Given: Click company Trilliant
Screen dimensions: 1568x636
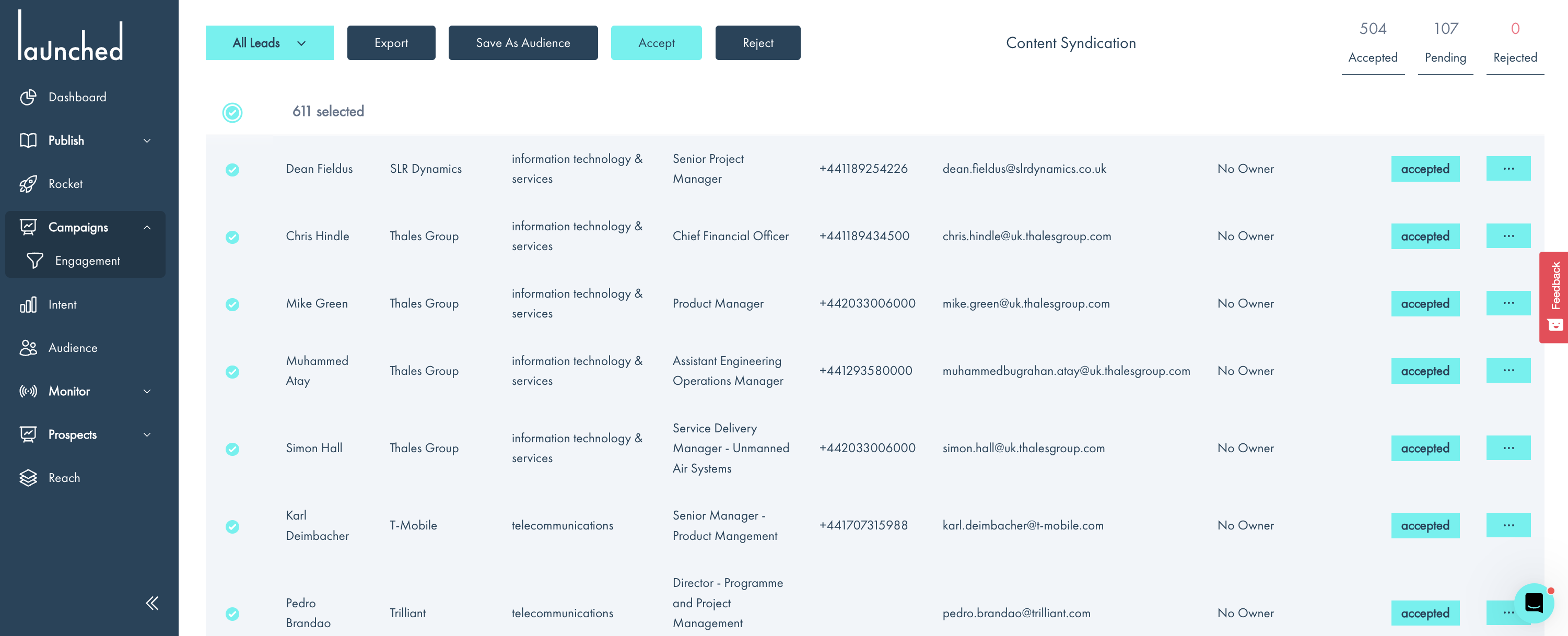Looking at the screenshot, I should 408,613.
